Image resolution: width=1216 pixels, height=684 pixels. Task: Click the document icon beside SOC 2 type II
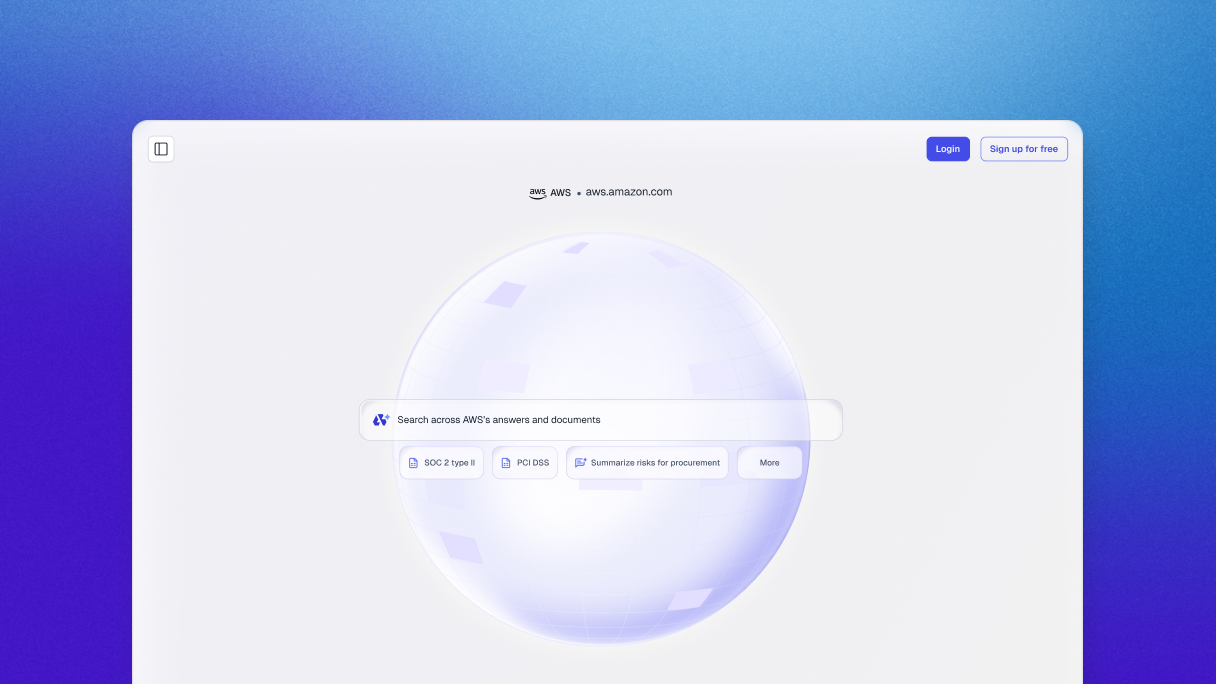click(x=413, y=463)
